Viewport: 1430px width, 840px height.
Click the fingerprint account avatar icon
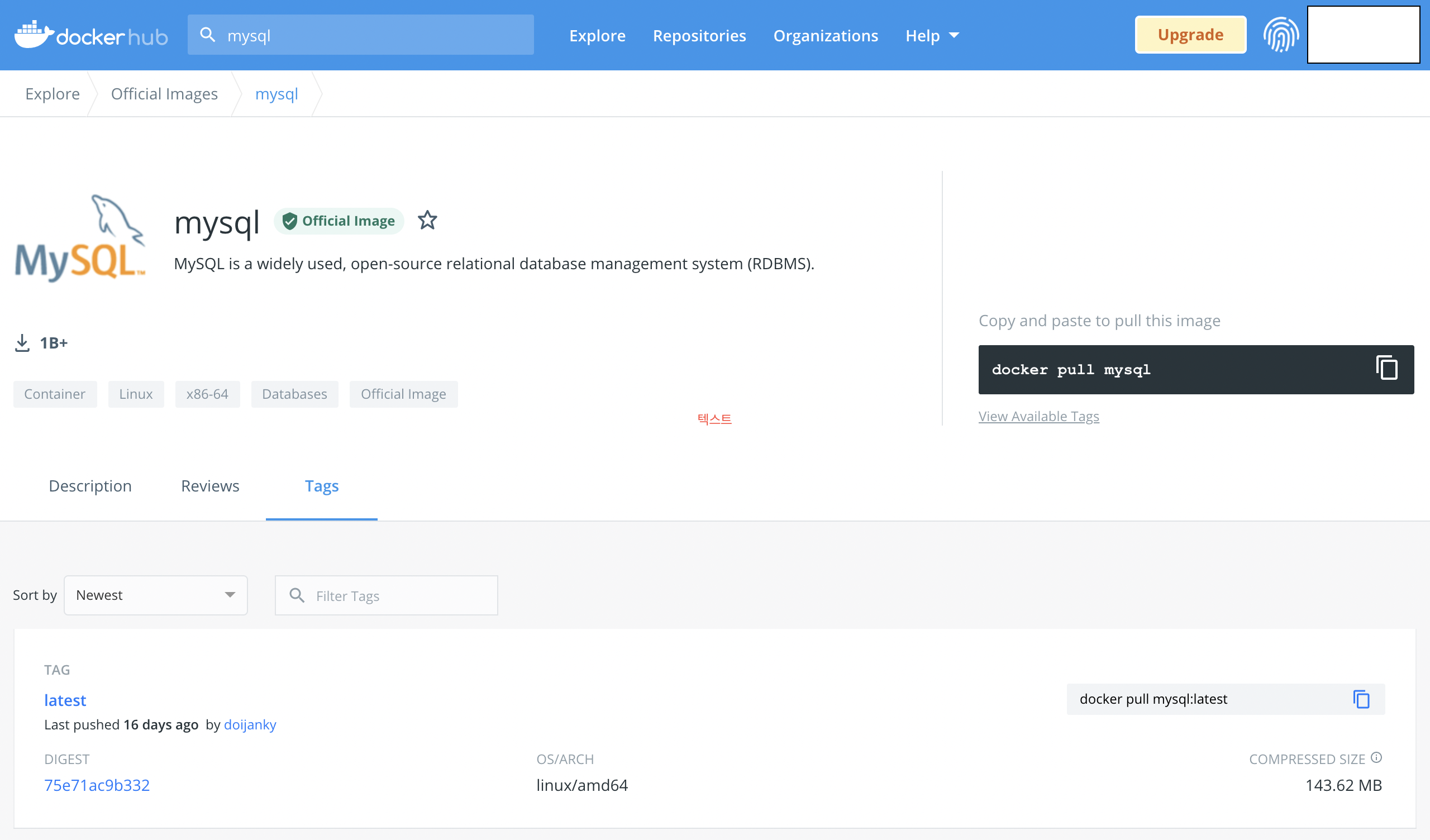click(x=1280, y=35)
